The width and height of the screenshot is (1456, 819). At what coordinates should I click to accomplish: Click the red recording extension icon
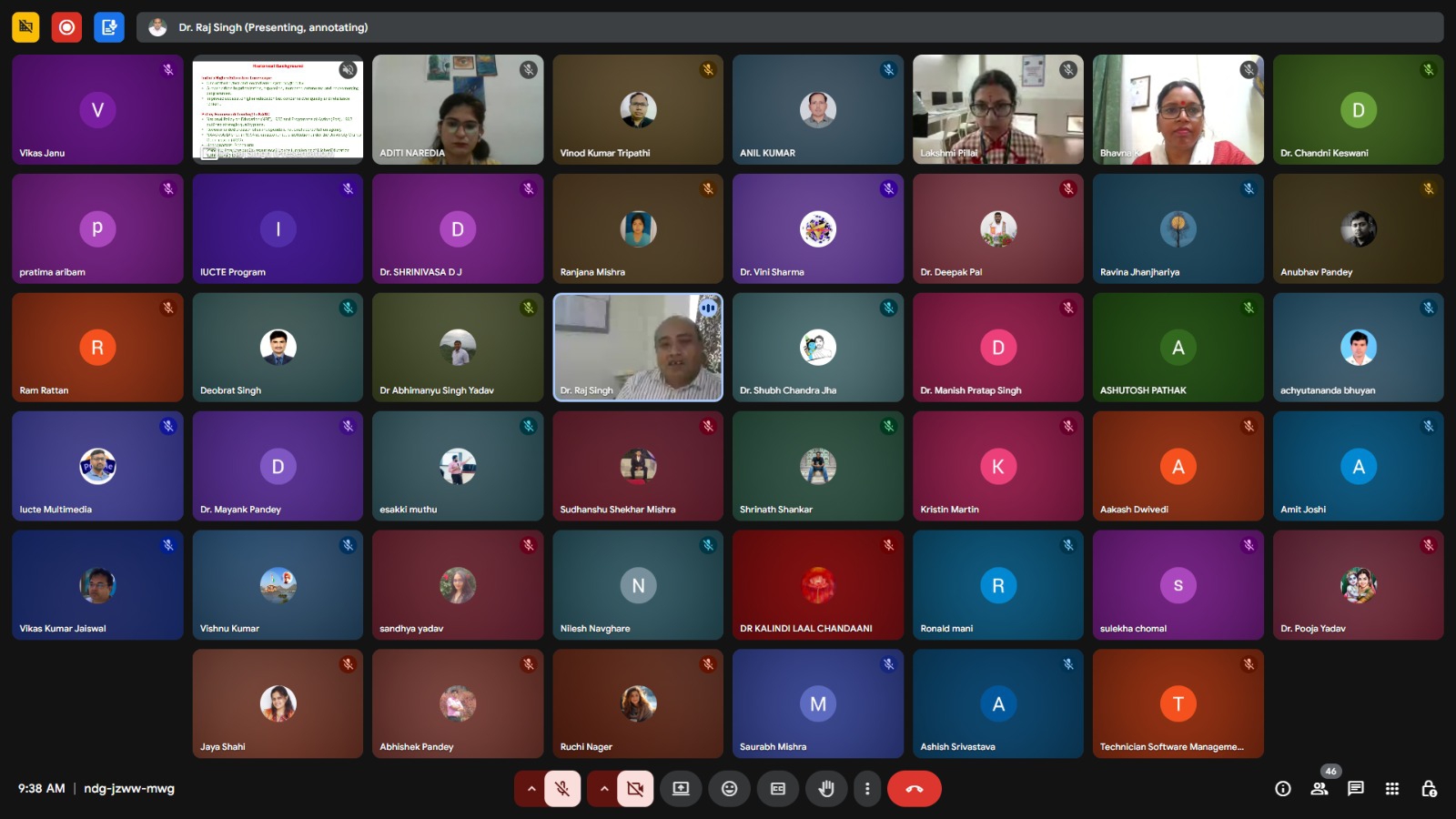point(66,27)
